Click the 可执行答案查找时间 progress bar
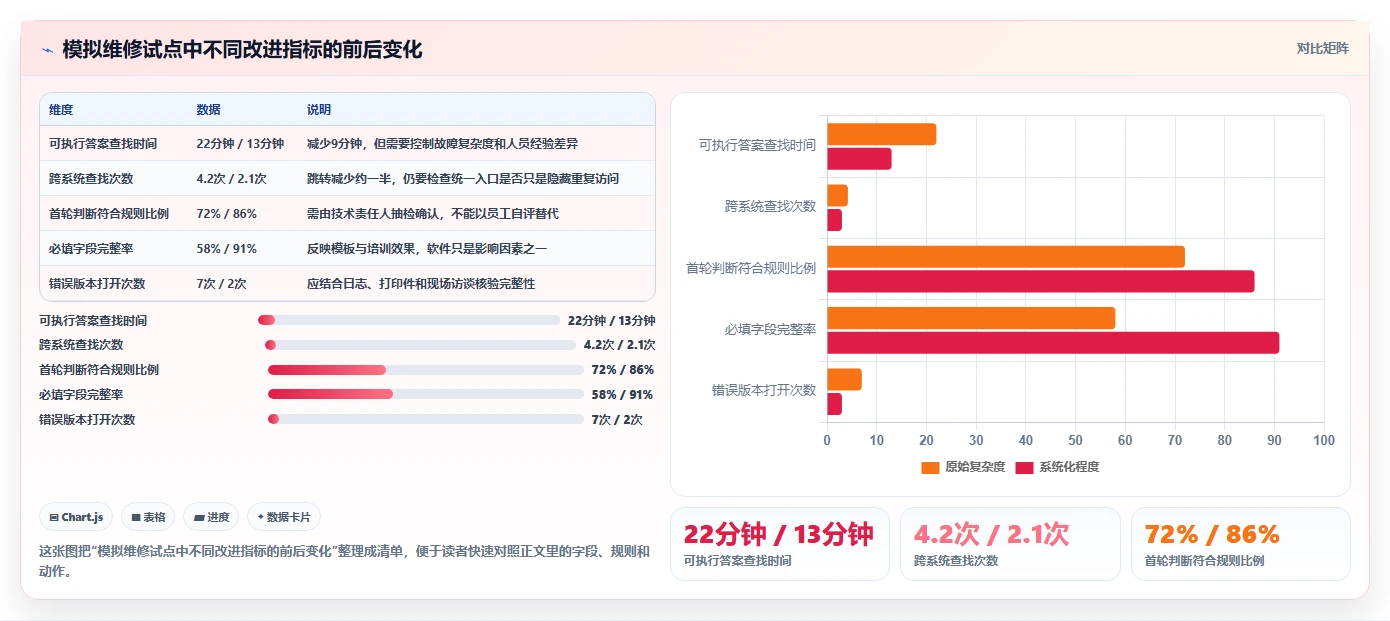 click(409, 320)
